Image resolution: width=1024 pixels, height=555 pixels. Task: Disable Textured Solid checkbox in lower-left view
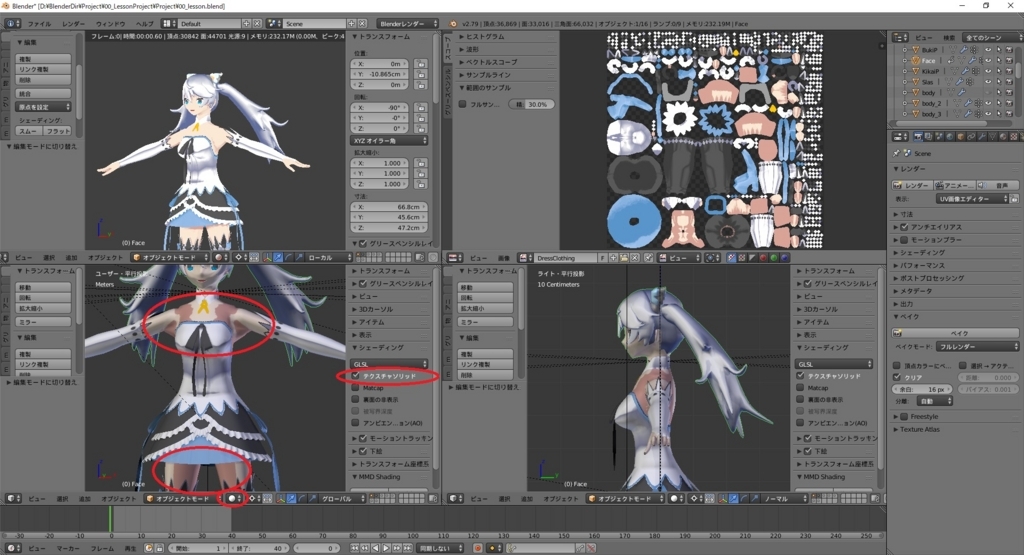tap(356, 376)
